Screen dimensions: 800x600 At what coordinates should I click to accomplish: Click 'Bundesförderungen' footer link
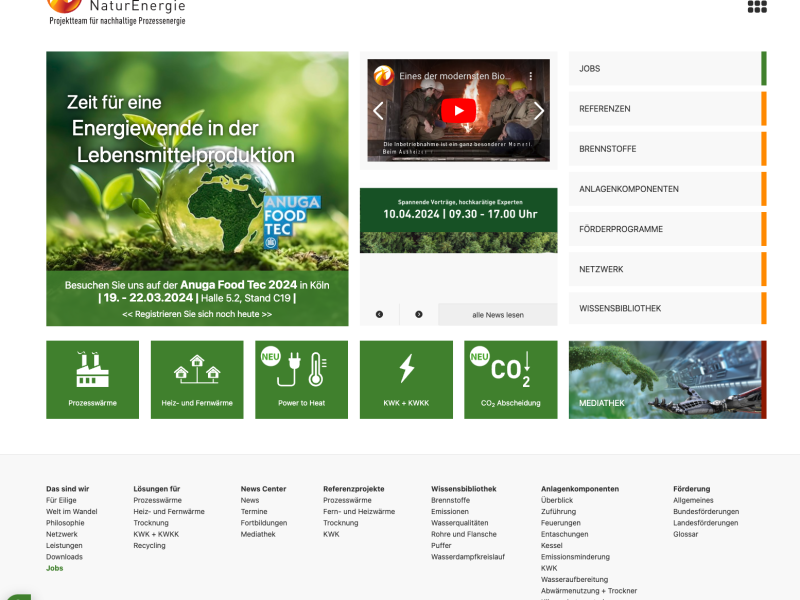(706, 511)
